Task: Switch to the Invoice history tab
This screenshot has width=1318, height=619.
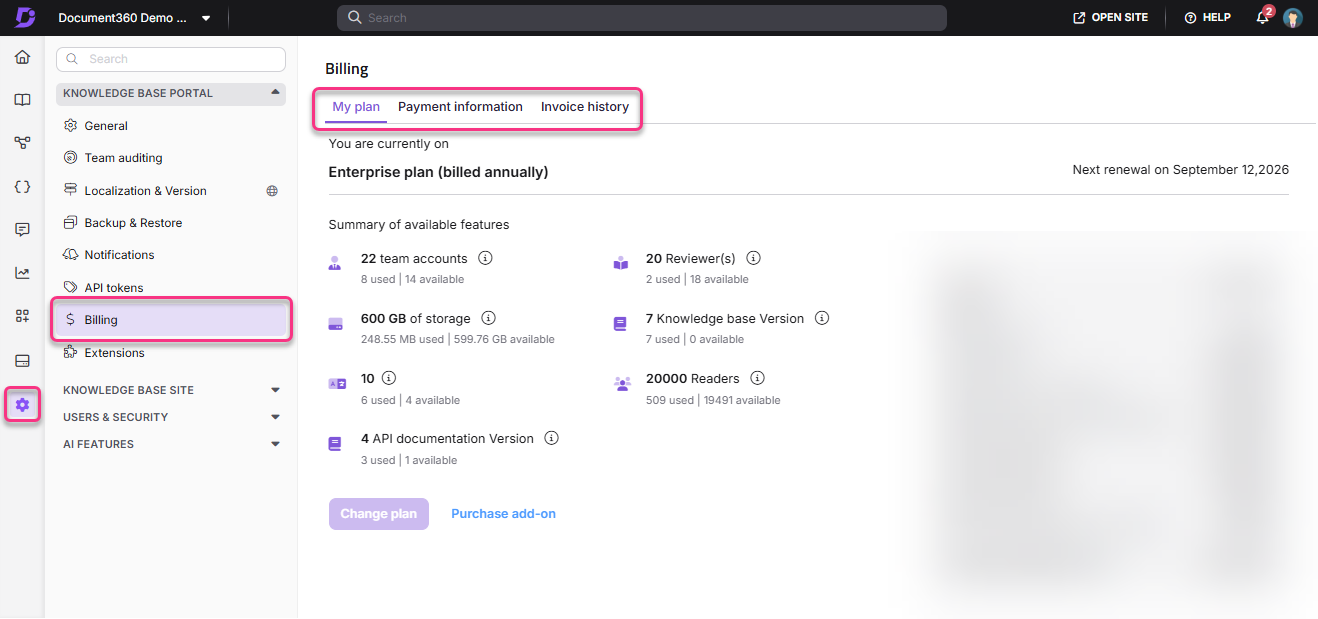Action: tap(585, 107)
